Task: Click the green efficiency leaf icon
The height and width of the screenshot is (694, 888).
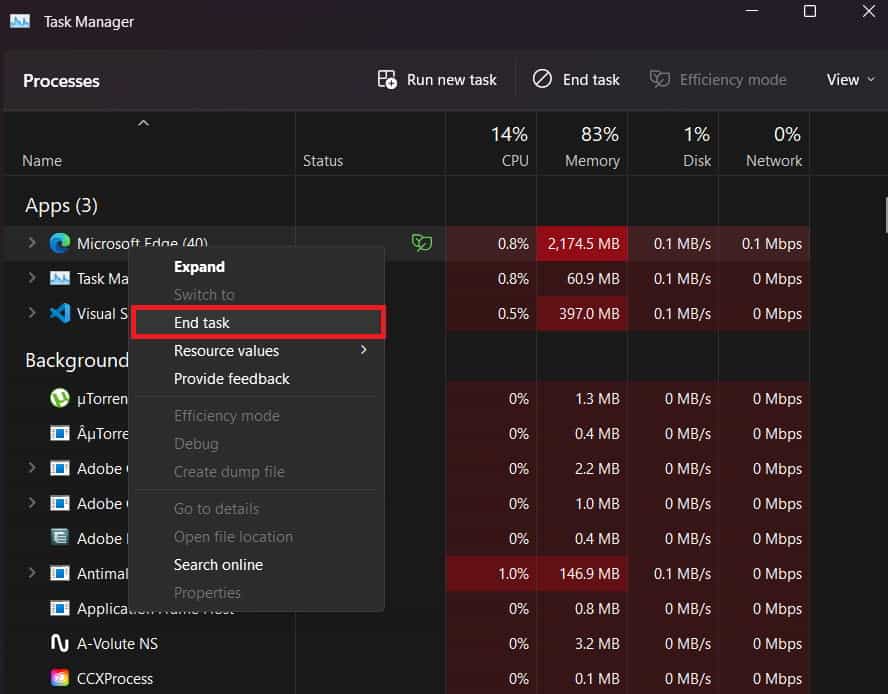Action: point(422,243)
